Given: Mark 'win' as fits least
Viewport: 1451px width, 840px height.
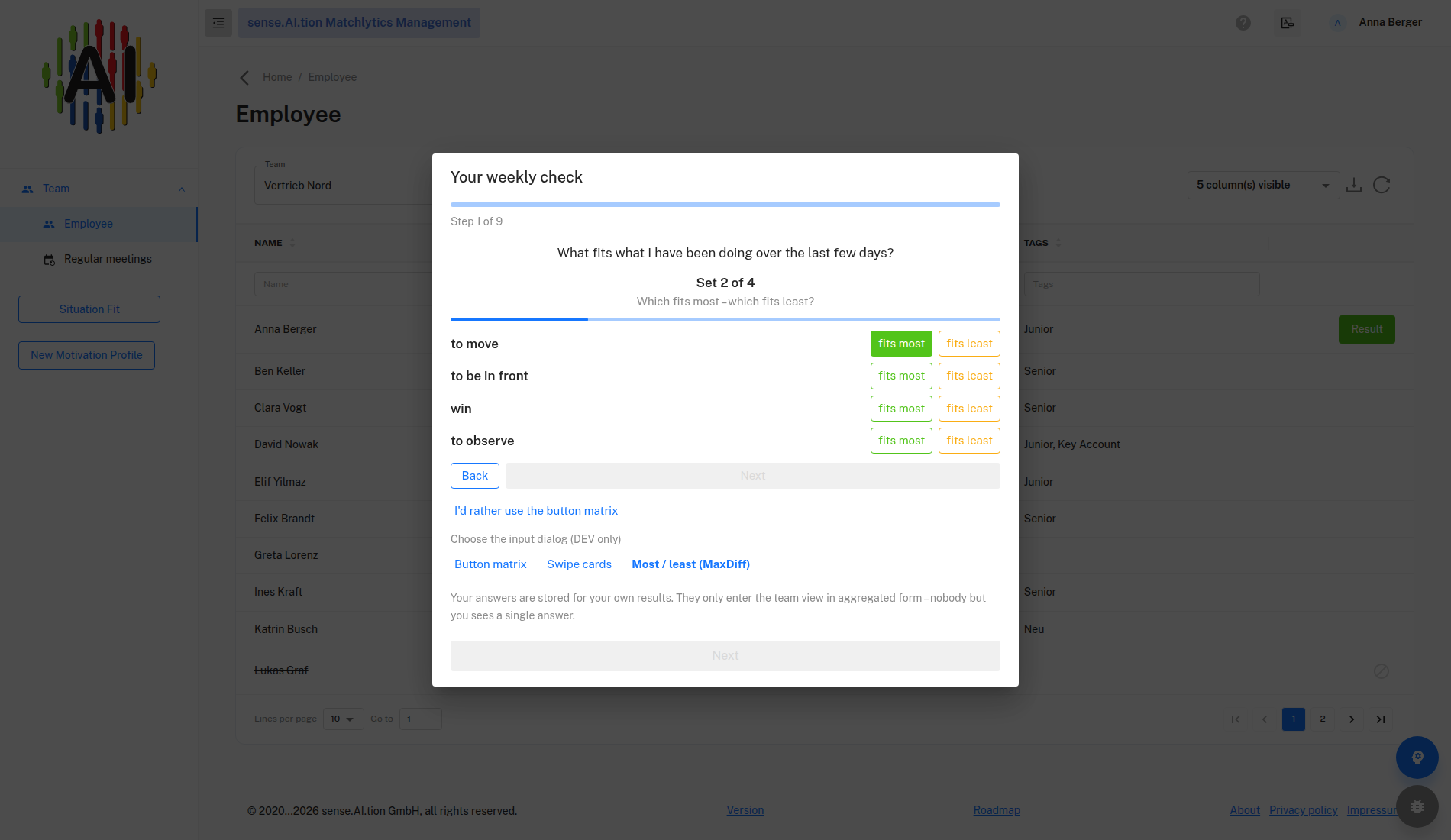Looking at the screenshot, I should 969,409.
